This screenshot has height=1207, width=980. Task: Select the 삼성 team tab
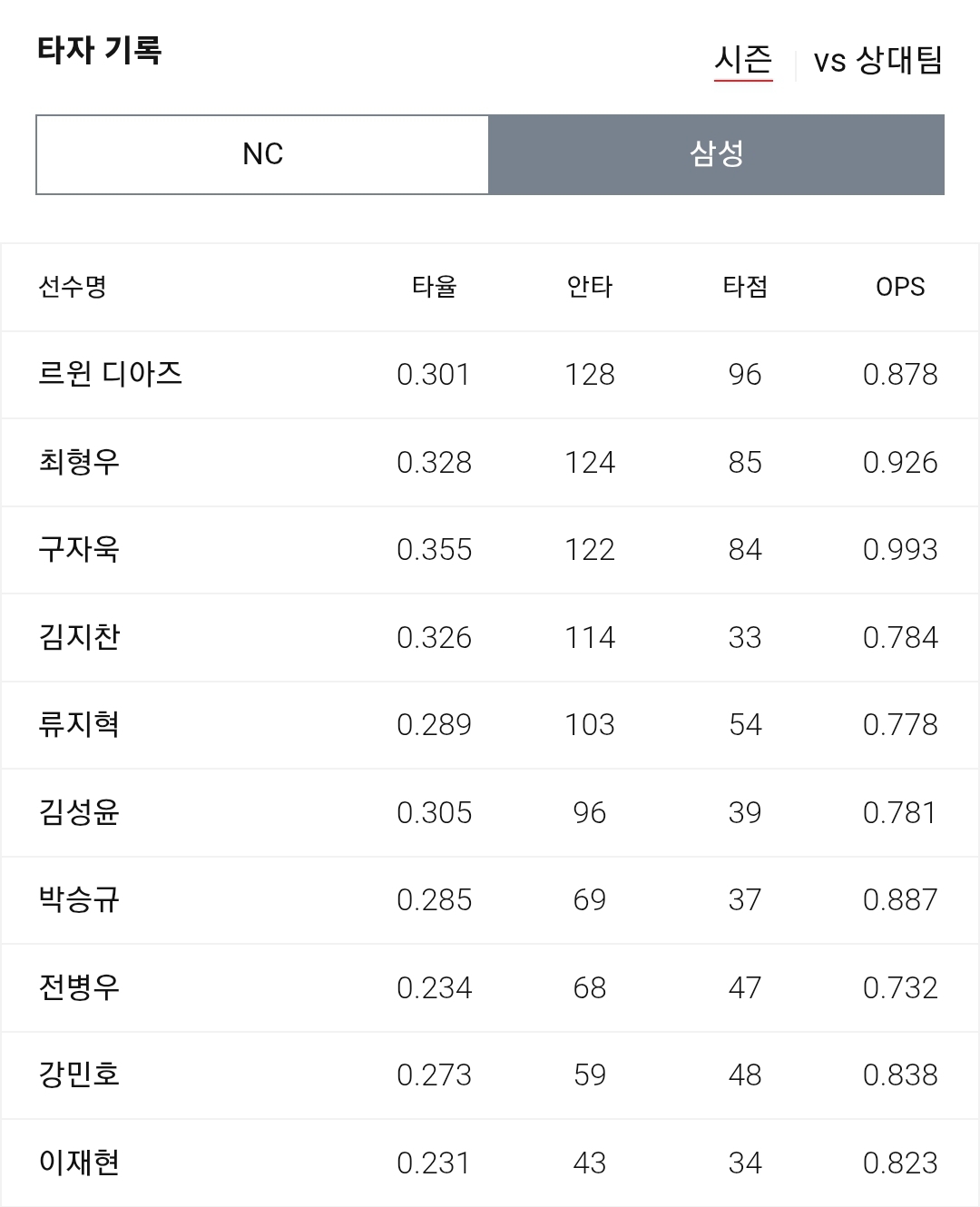pyautogui.click(x=717, y=154)
